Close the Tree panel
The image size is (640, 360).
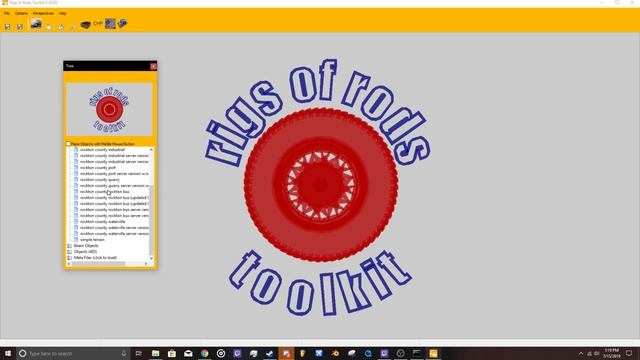[153, 66]
